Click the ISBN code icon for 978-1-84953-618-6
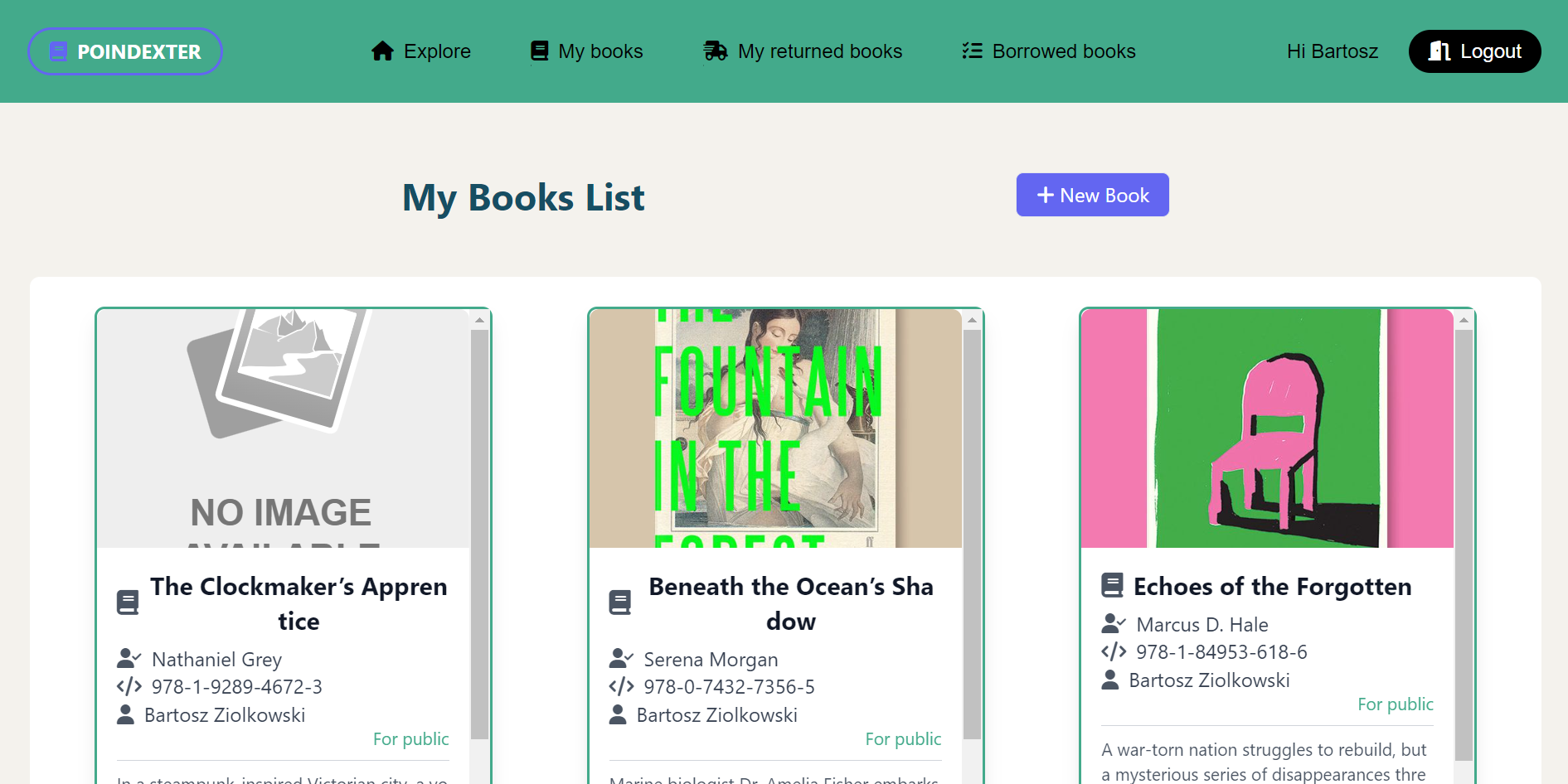 [1113, 651]
